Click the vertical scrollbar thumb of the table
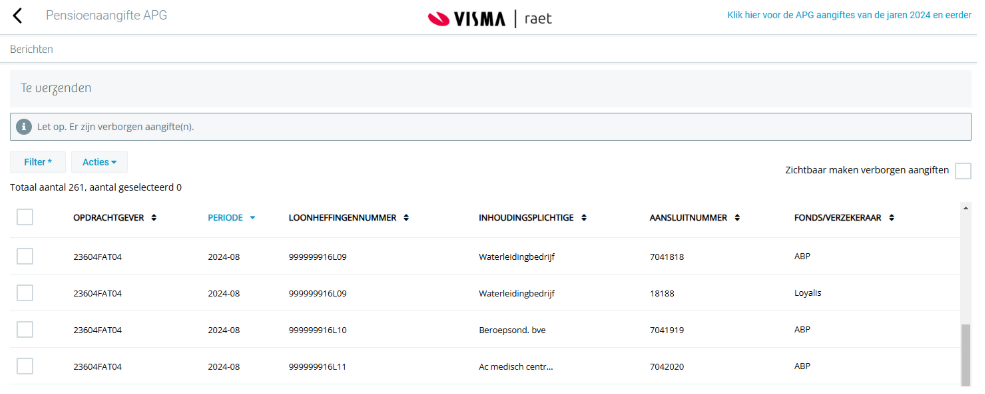 click(x=965, y=354)
